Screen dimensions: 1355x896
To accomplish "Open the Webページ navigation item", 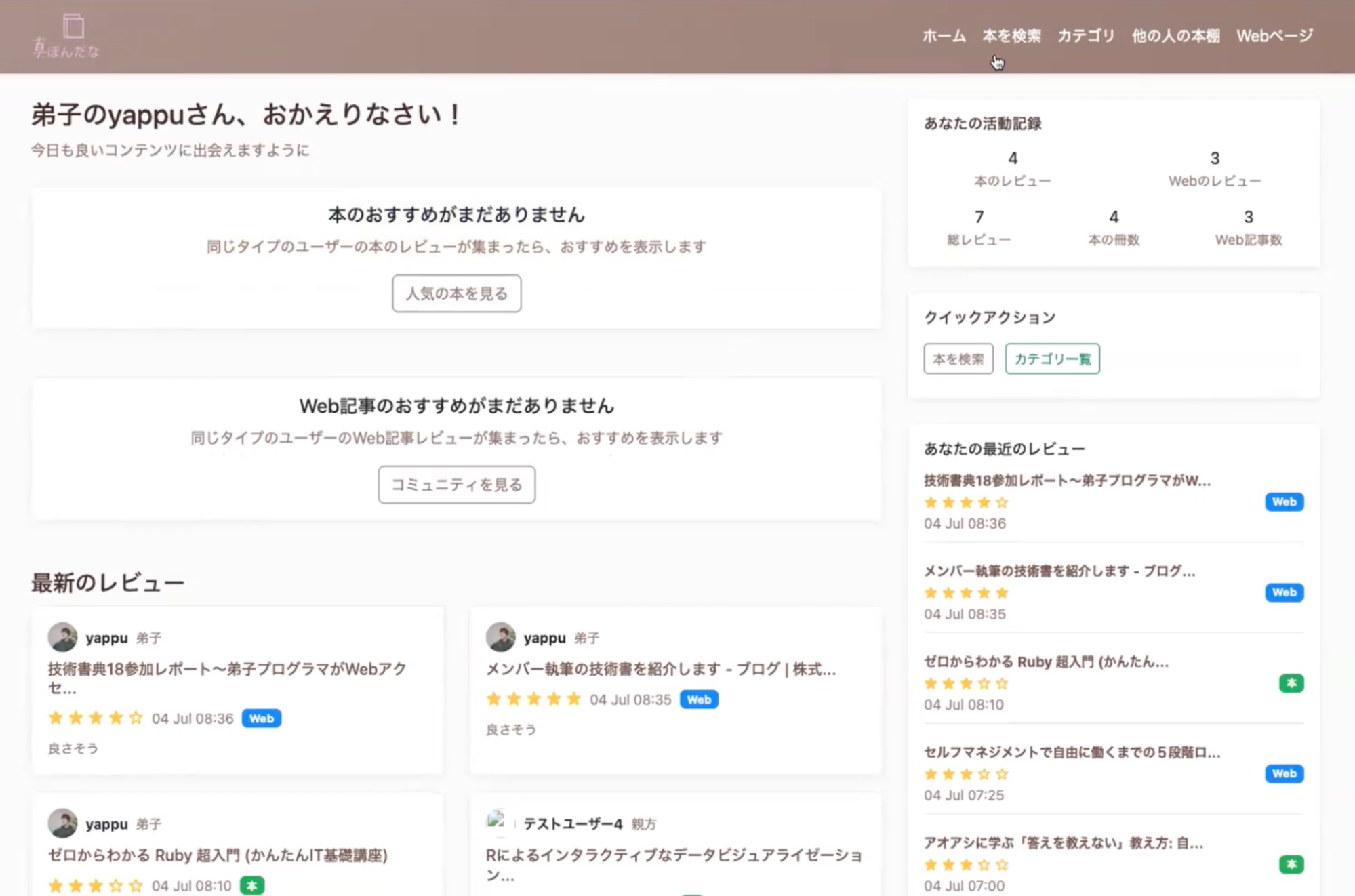I will point(1274,36).
